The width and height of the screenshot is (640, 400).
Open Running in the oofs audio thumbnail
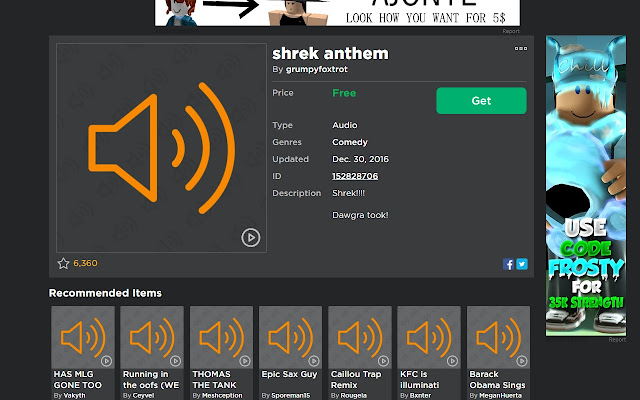click(152, 338)
